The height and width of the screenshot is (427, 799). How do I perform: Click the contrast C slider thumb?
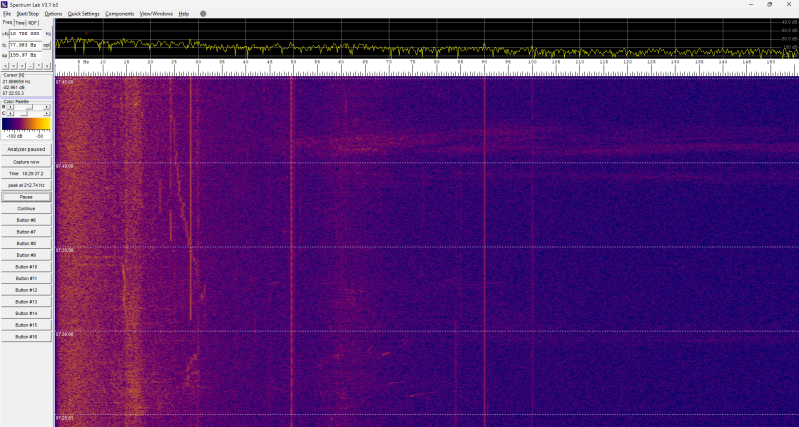(24, 113)
